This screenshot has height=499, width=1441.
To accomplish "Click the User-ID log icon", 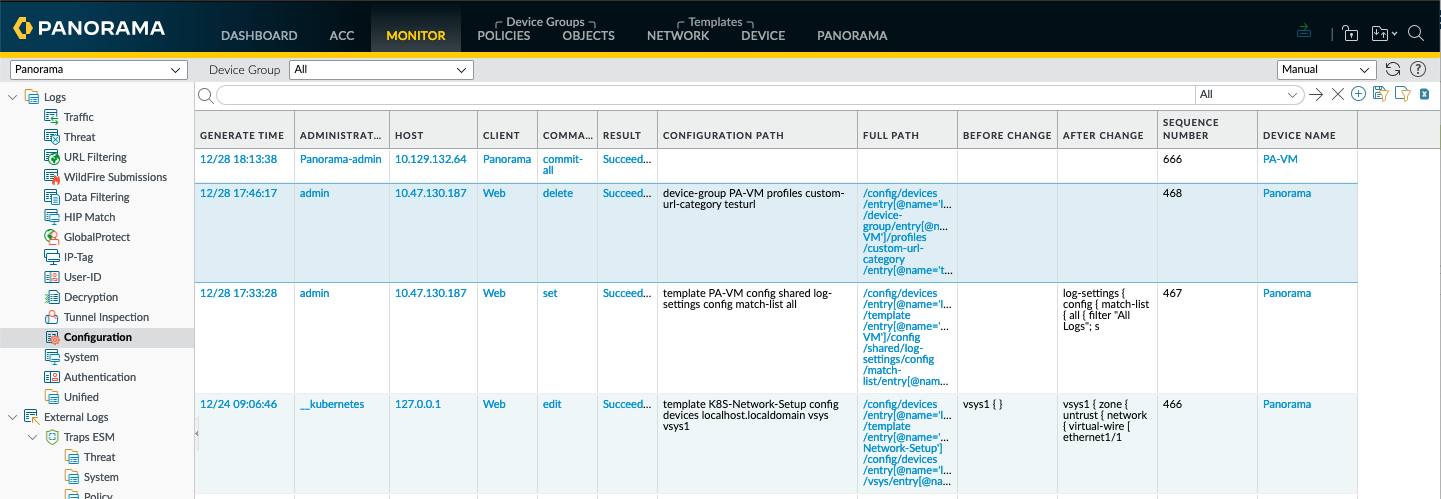I will (51, 277).
